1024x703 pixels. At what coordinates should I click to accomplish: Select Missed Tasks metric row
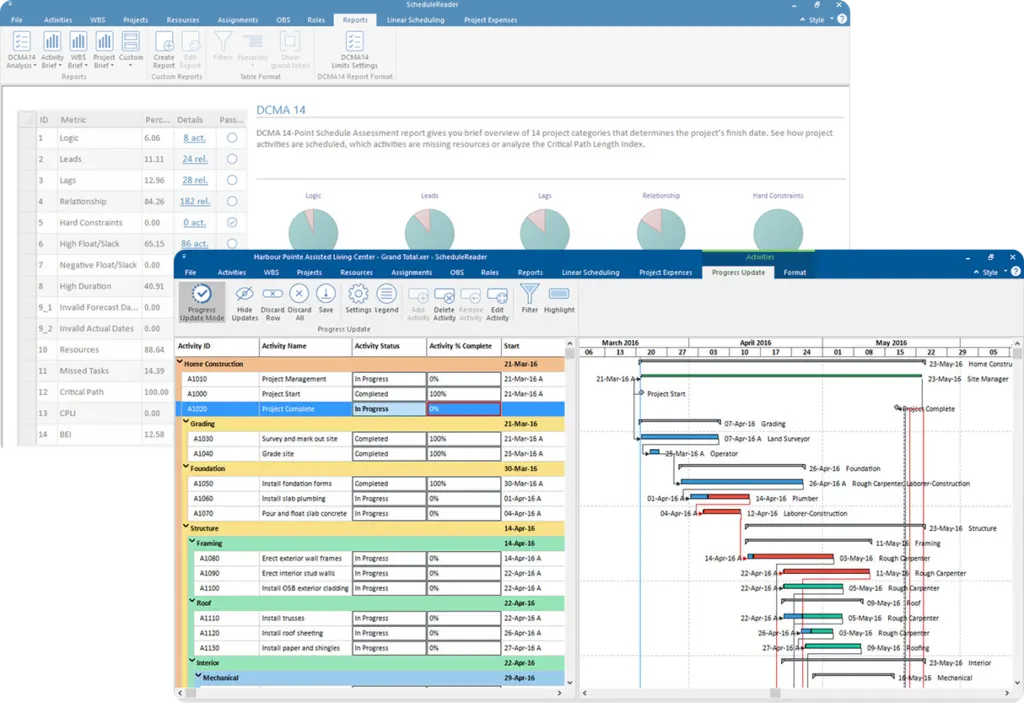pos(134,370)
